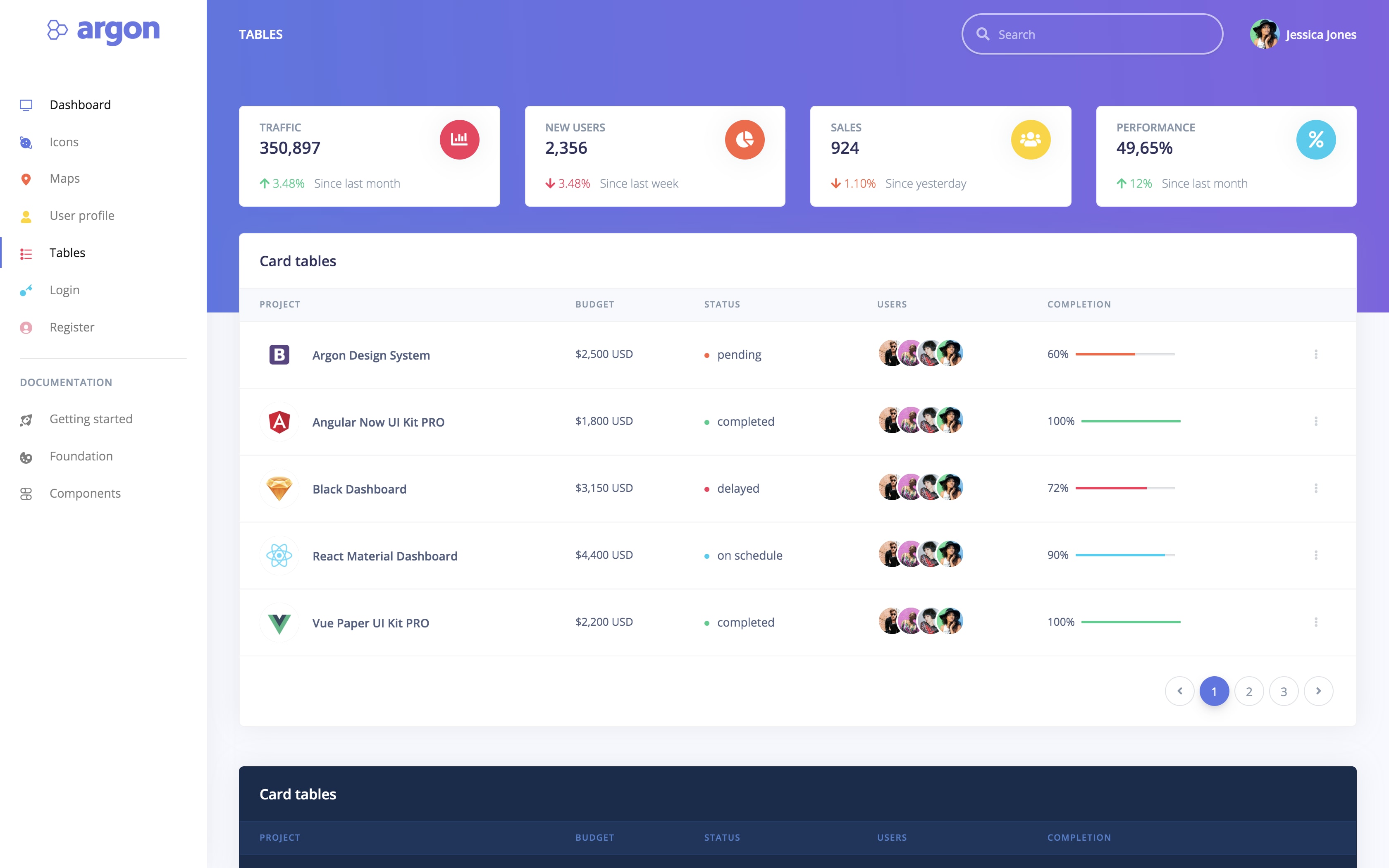
Task: Click the Bootstrap logo for Argon Design System
Action: click(279, 355)
